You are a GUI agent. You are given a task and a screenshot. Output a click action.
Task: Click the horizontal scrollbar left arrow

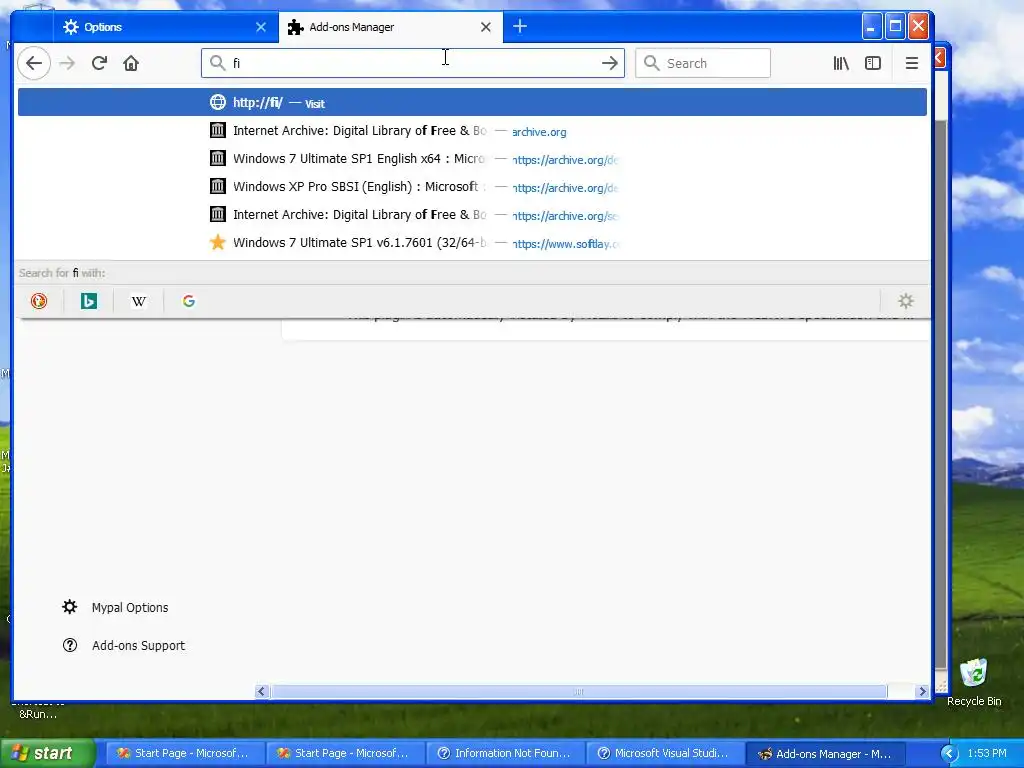click(262, 691)
